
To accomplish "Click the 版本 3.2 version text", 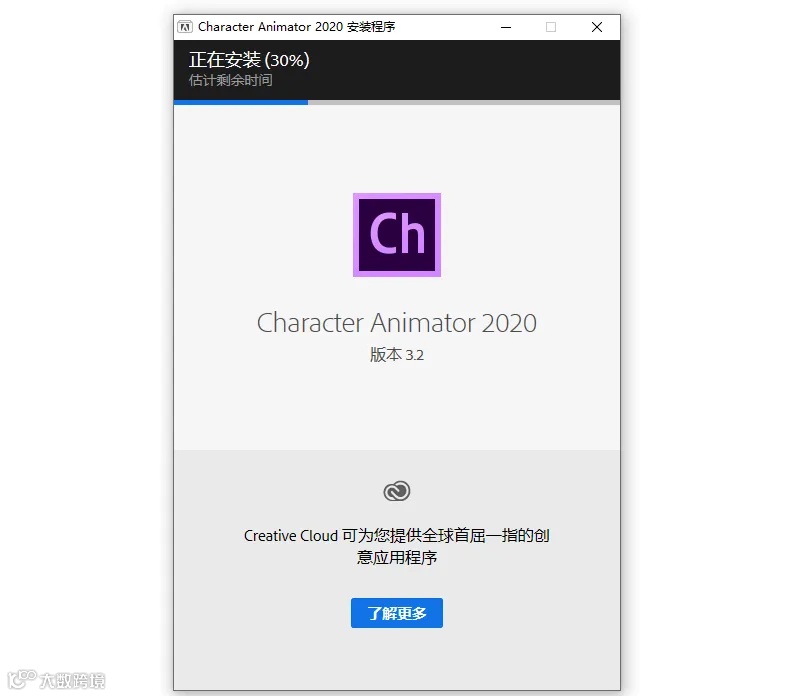I will point(396,355).
